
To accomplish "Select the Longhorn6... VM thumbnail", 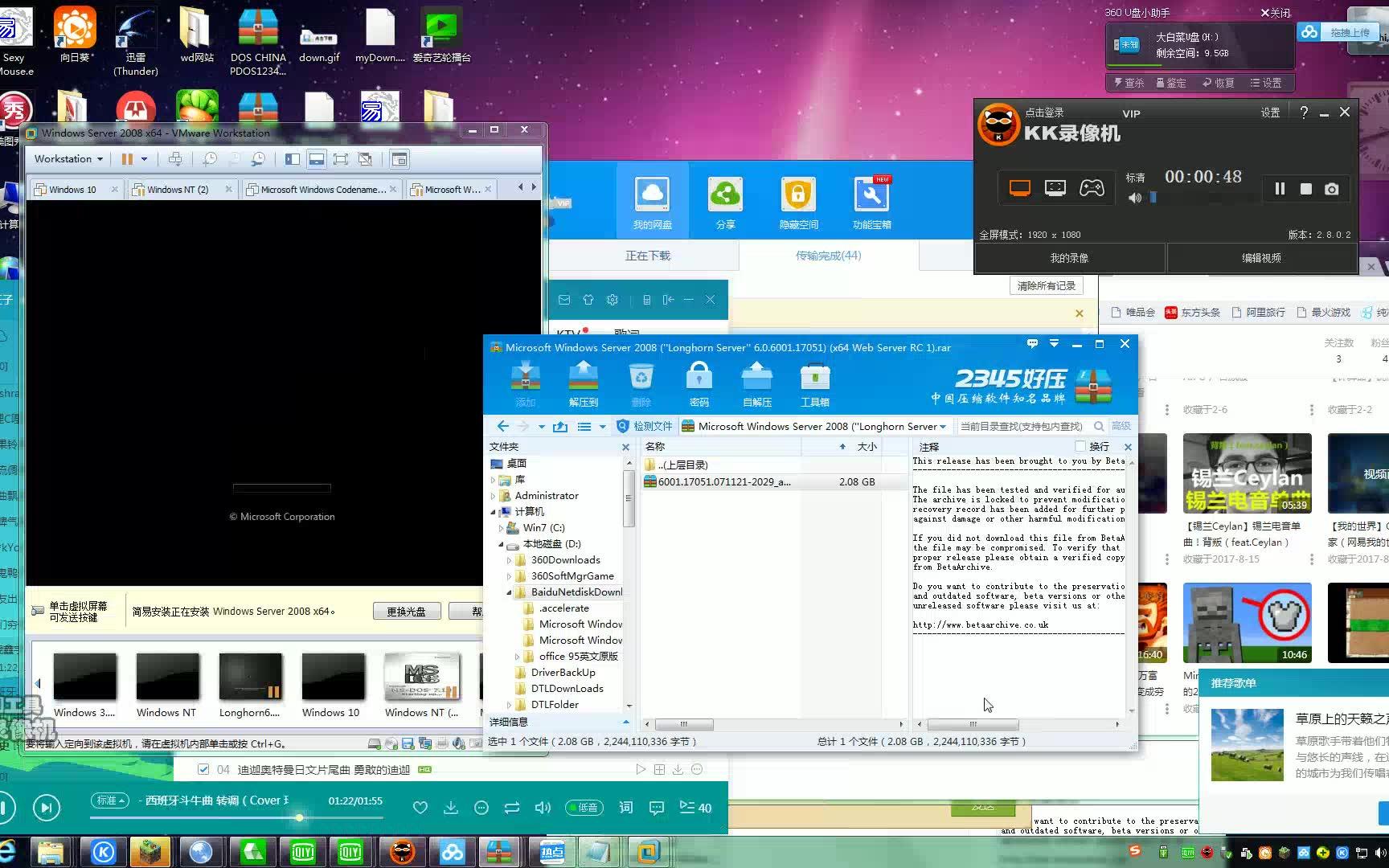I will pyautogui.click(x=250, y=685).
